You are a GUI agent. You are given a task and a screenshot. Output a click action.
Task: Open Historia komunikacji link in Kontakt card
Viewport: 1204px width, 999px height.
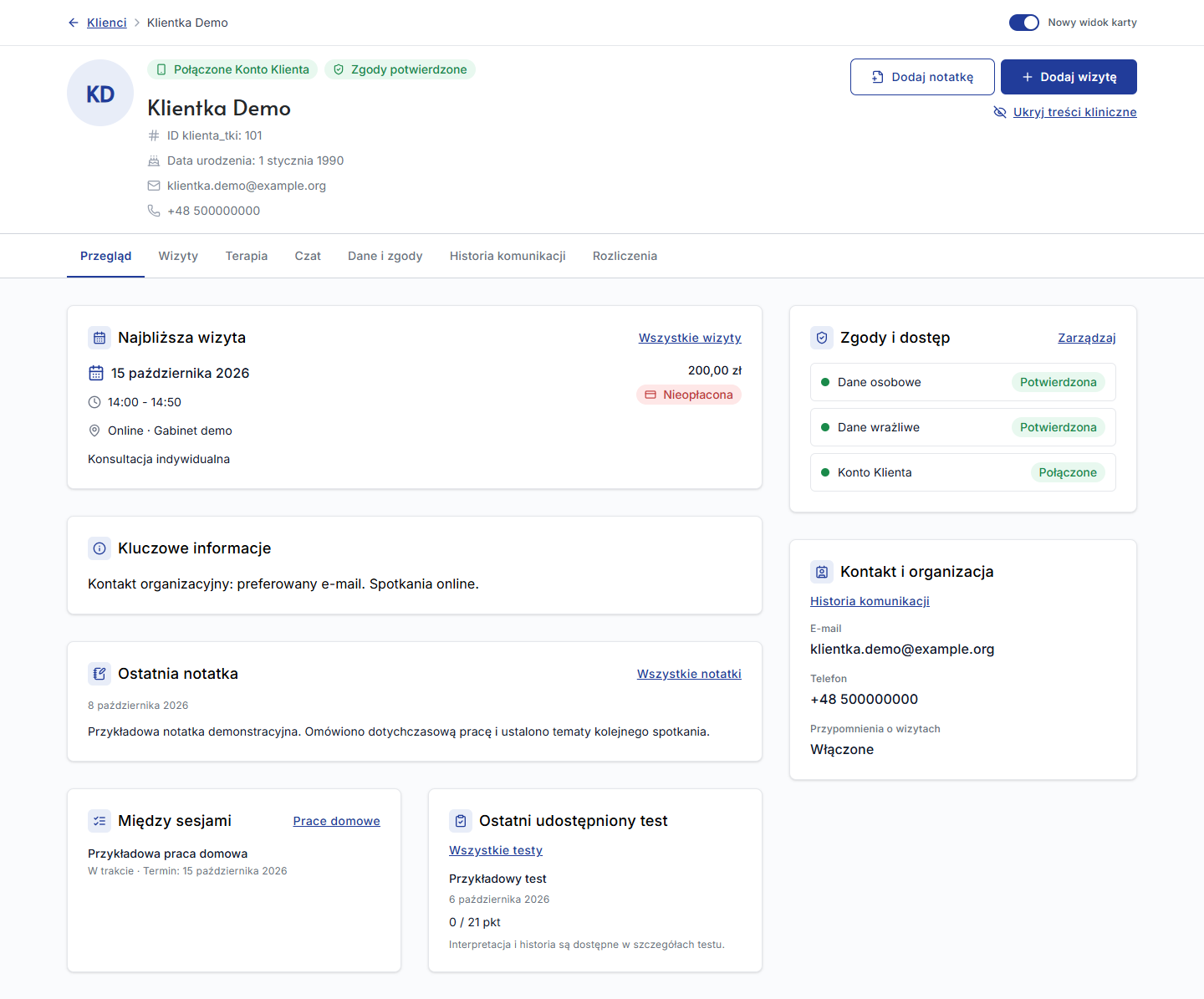(x=870, y=601)
